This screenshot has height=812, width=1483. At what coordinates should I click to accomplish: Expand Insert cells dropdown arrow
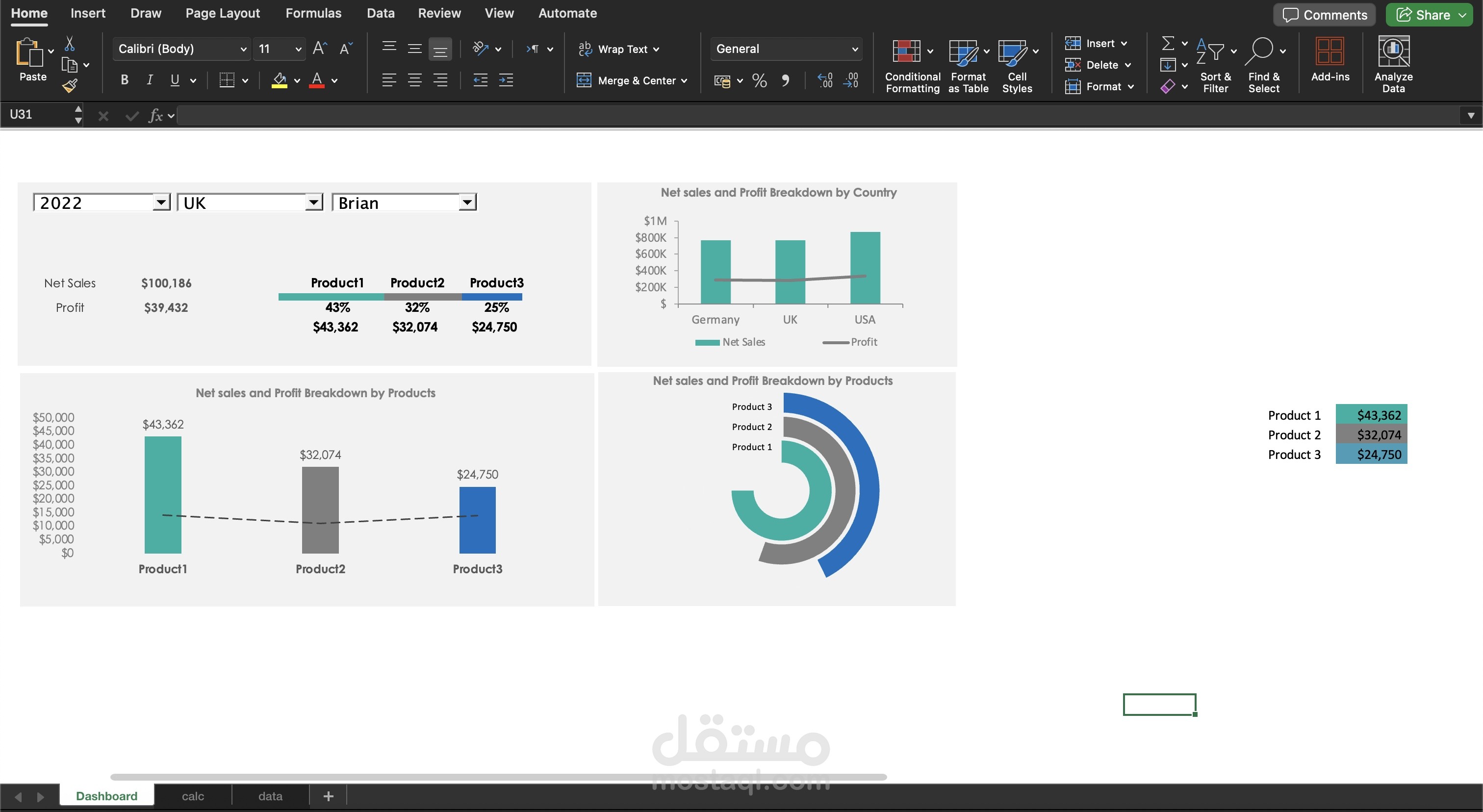[x=1124, y=43]
